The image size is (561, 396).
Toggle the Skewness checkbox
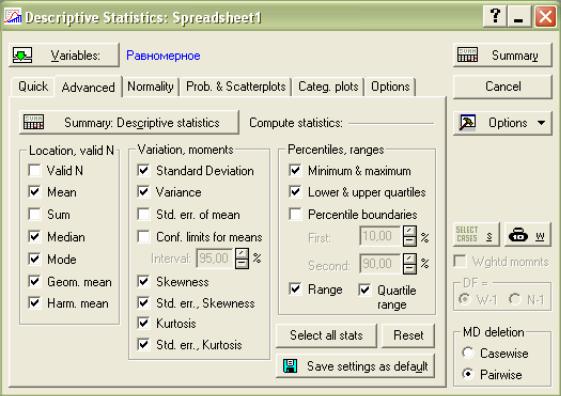[x=143, y=282]
